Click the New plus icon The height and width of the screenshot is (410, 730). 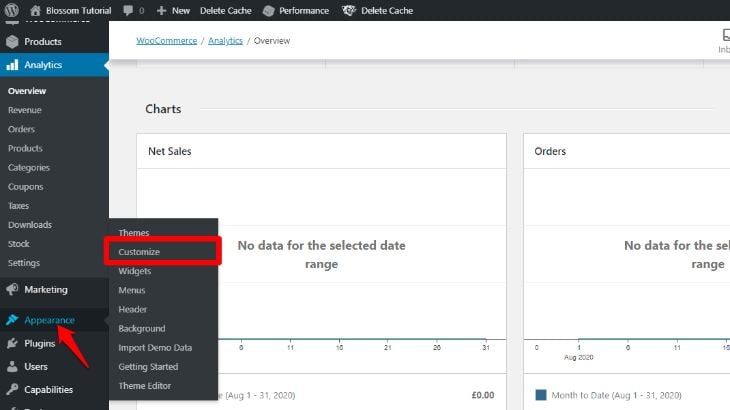[161, 10]
